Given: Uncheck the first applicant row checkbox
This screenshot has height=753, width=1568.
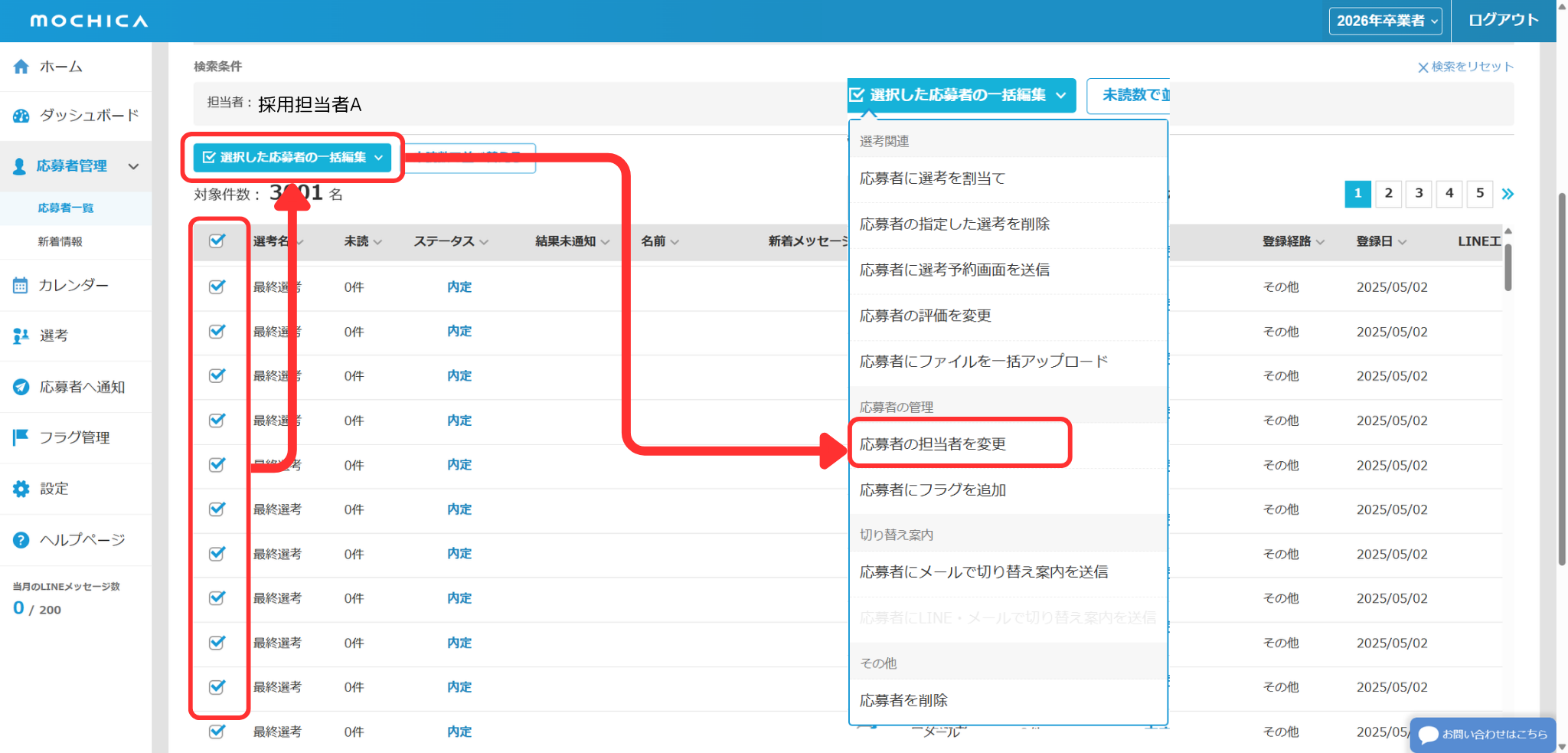Looking at the screenshot, I should click(x=217, y=286).
